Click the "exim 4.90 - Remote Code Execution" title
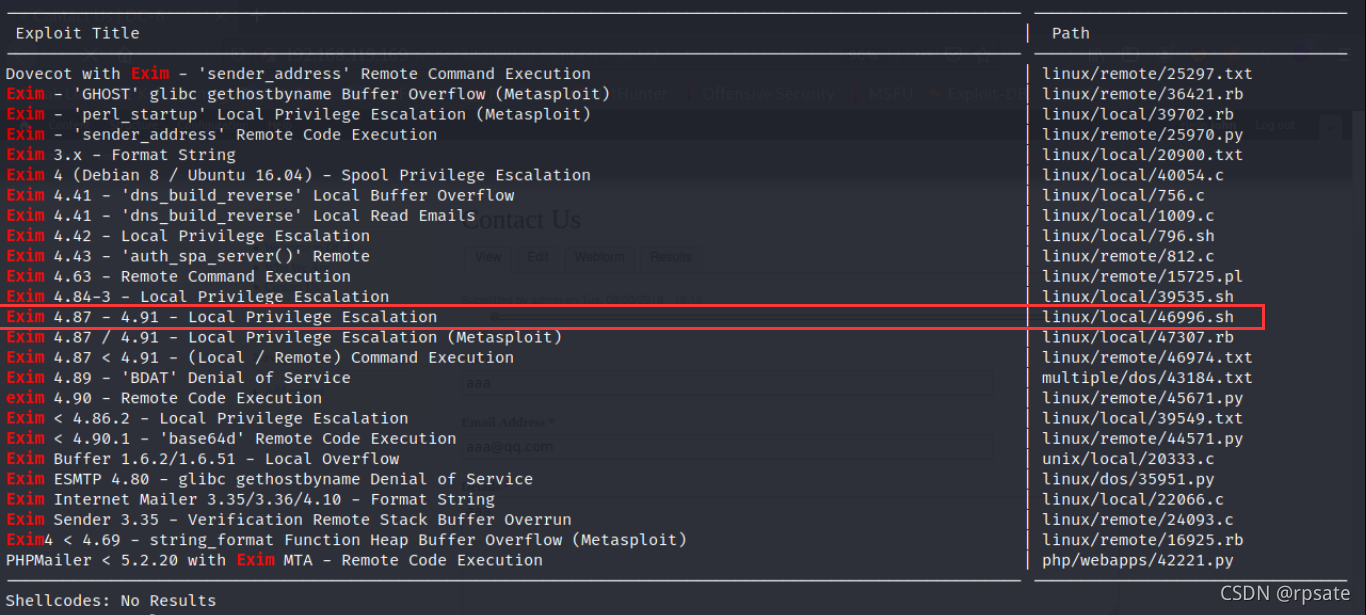The height and width of the screenshot is (615, 1366). (x=164, y=398)
